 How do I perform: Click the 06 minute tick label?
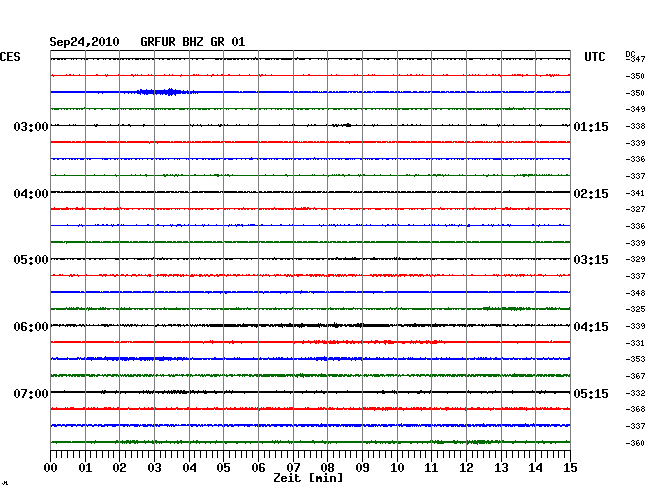pos(258,468)
